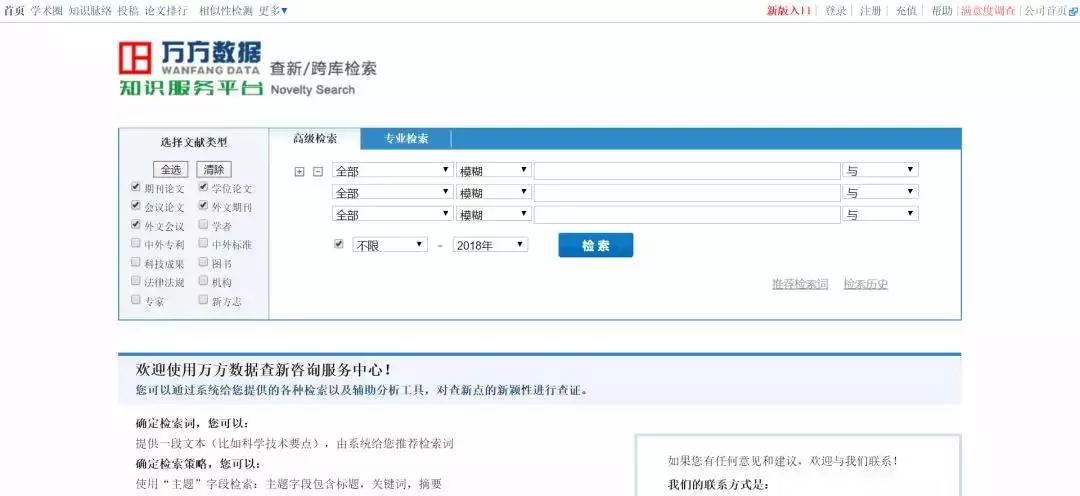Click the 注册 register link
This screenshot has width=1080, height=496.
[x=871, y=11]
